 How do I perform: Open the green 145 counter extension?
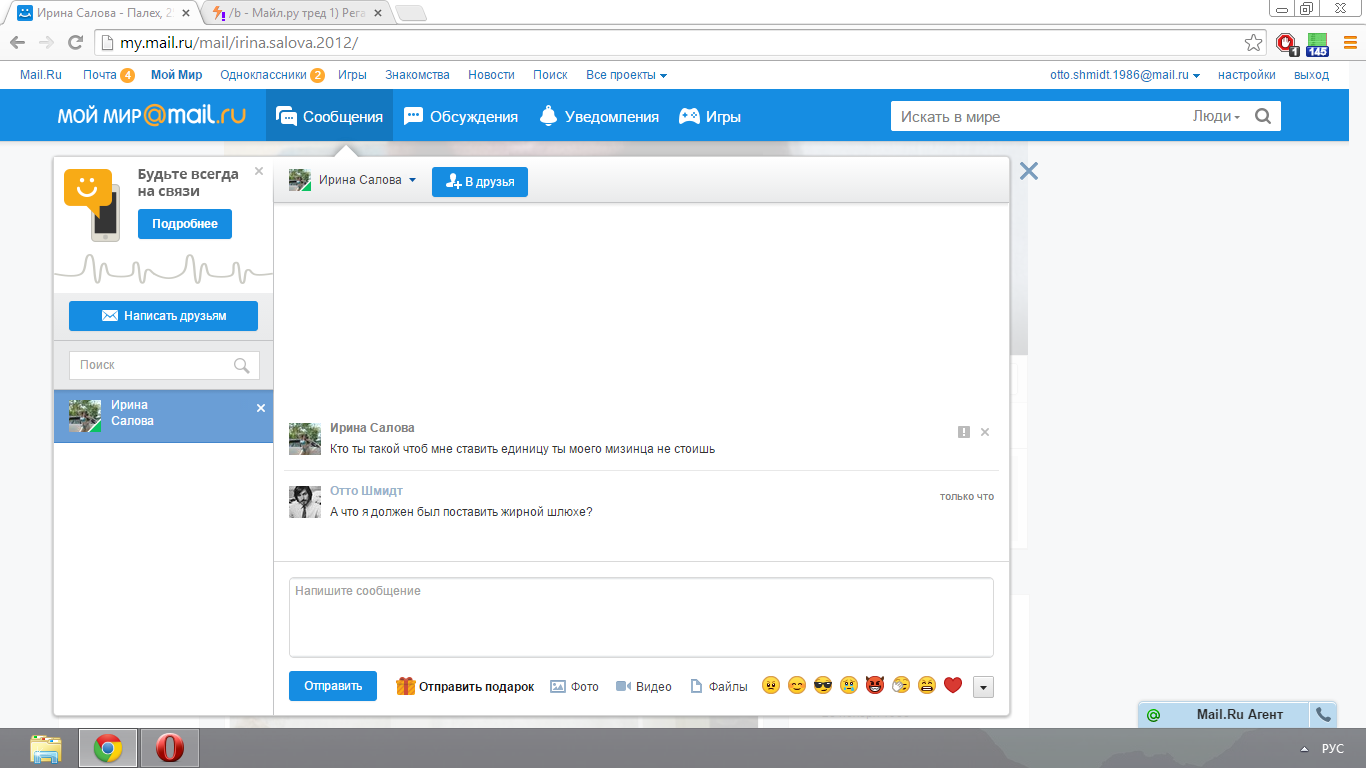click(x=1317, y=44)
